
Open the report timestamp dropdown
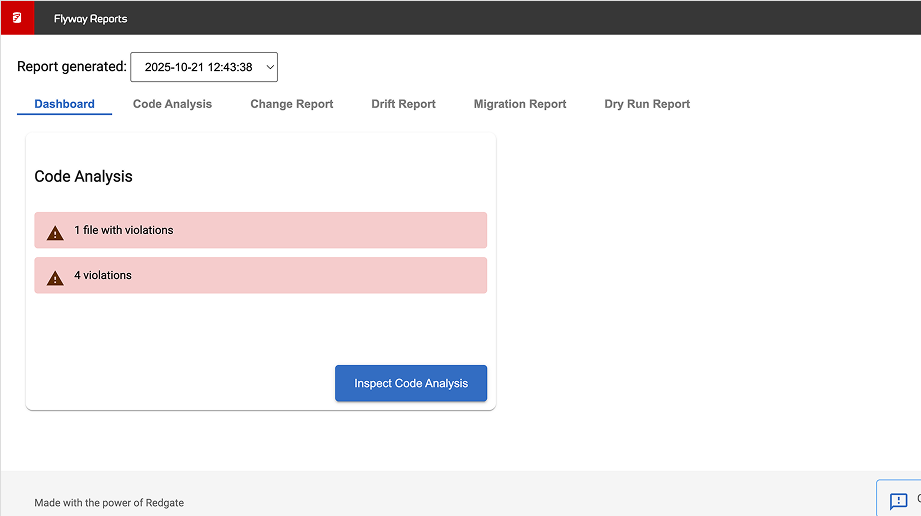pyautogui.click(x=204, y=67)
